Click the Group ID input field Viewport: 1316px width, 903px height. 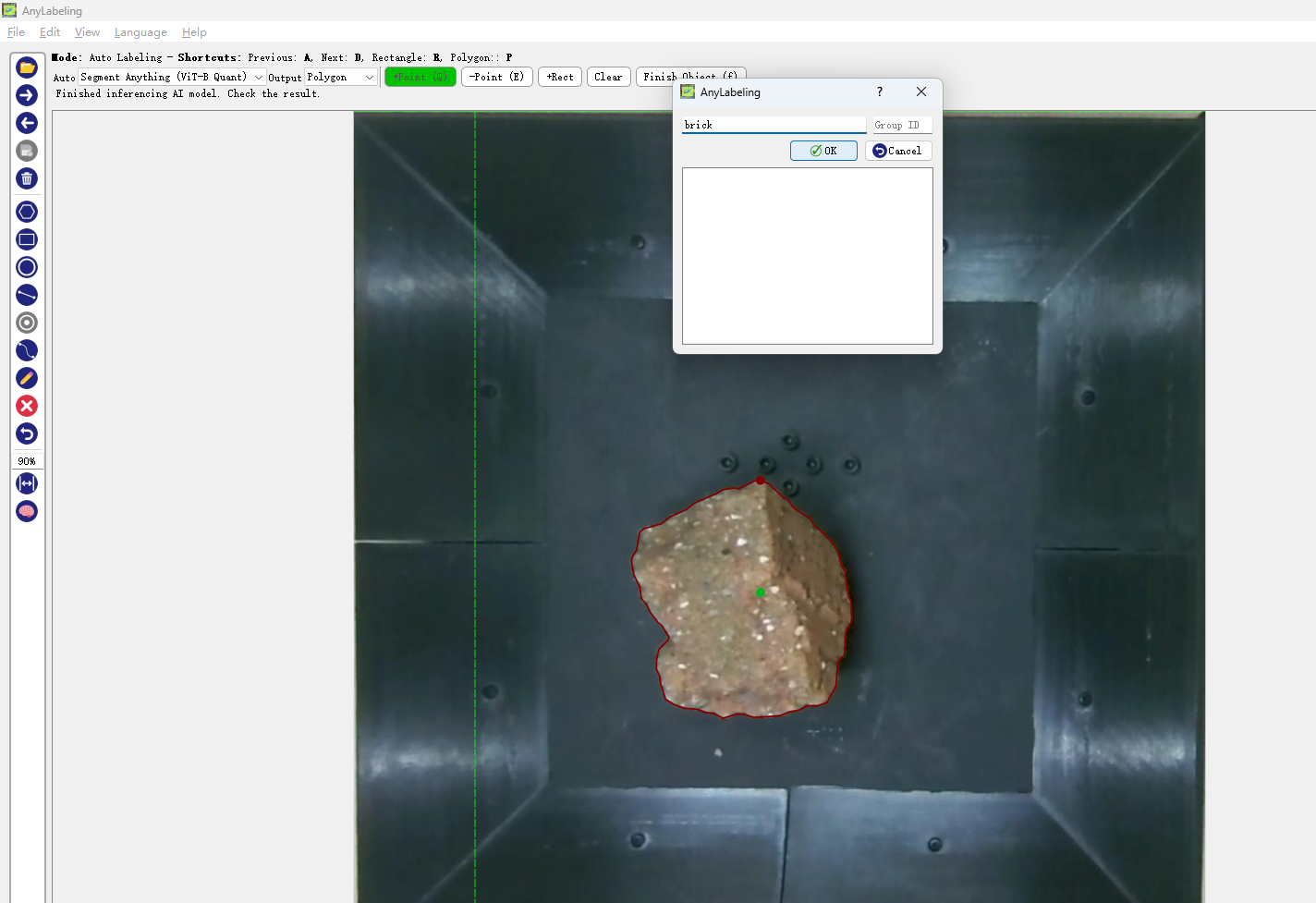tap(901, 125)
